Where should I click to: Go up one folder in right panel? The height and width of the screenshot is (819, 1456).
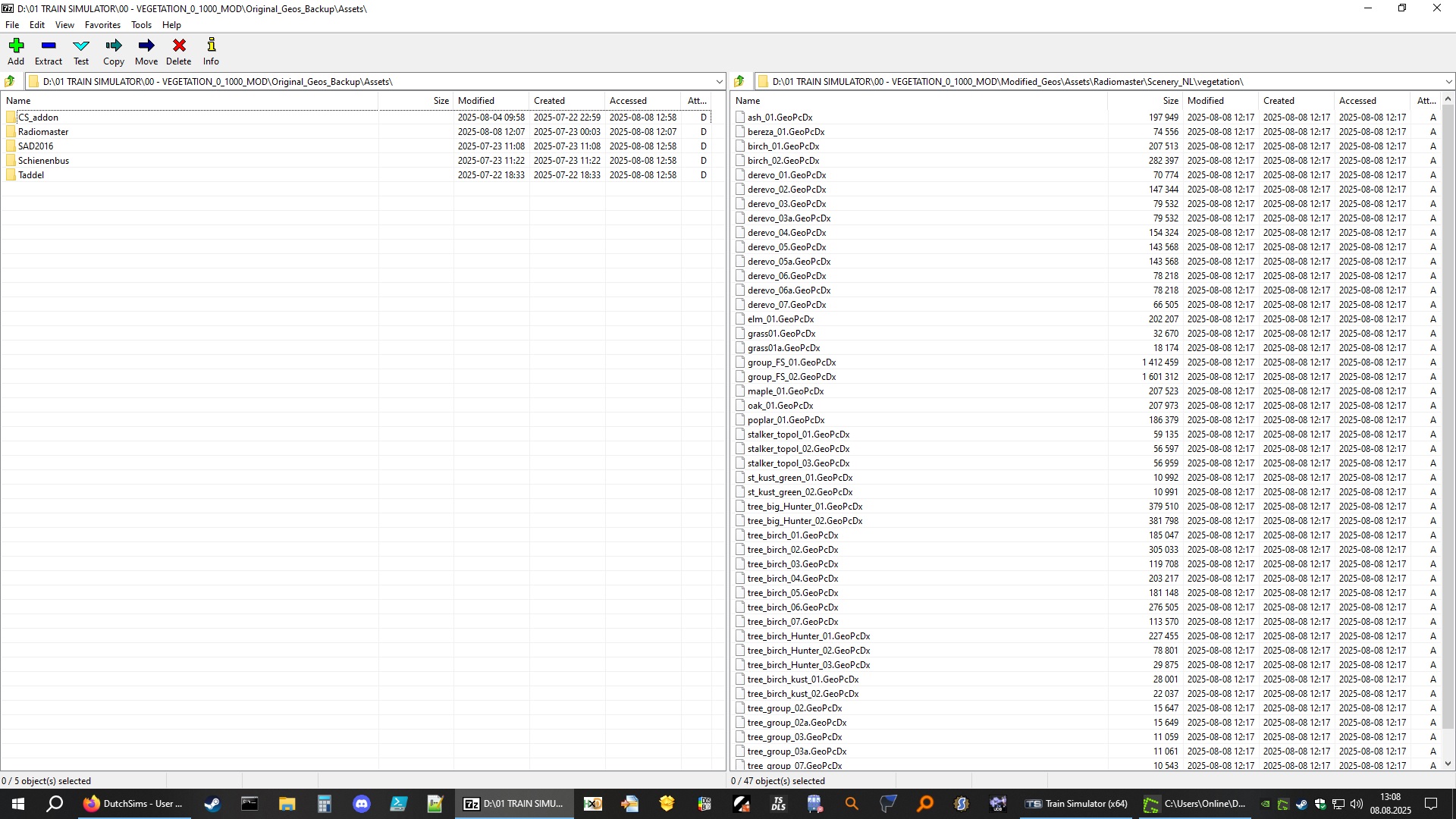click(x=739, y=81)
